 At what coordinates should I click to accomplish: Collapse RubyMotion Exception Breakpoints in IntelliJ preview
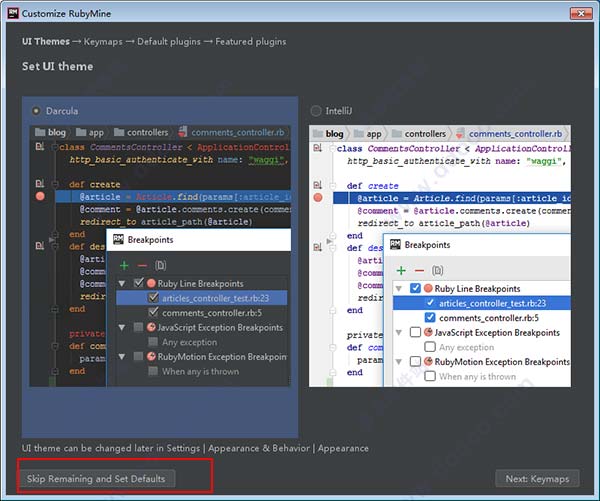pyautogui.click(x=399, y=362)
